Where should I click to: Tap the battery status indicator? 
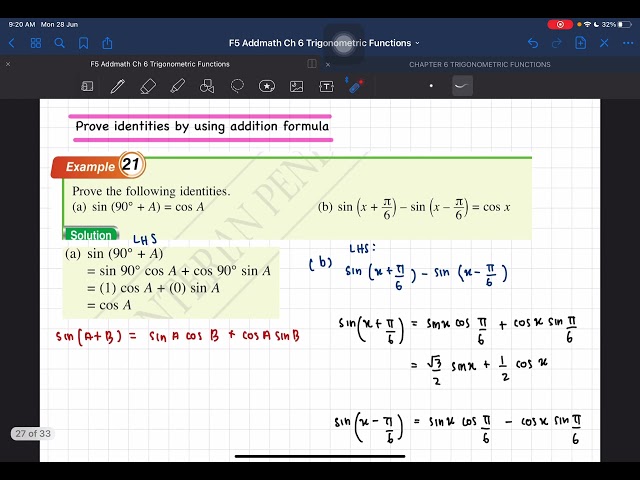pos(624,24)
